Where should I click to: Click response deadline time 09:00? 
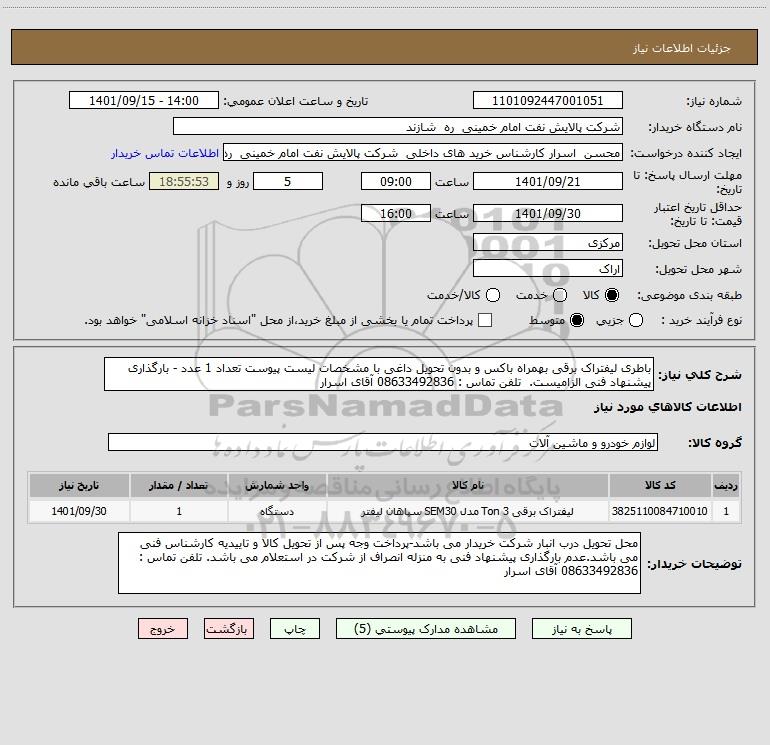[396, 181]
